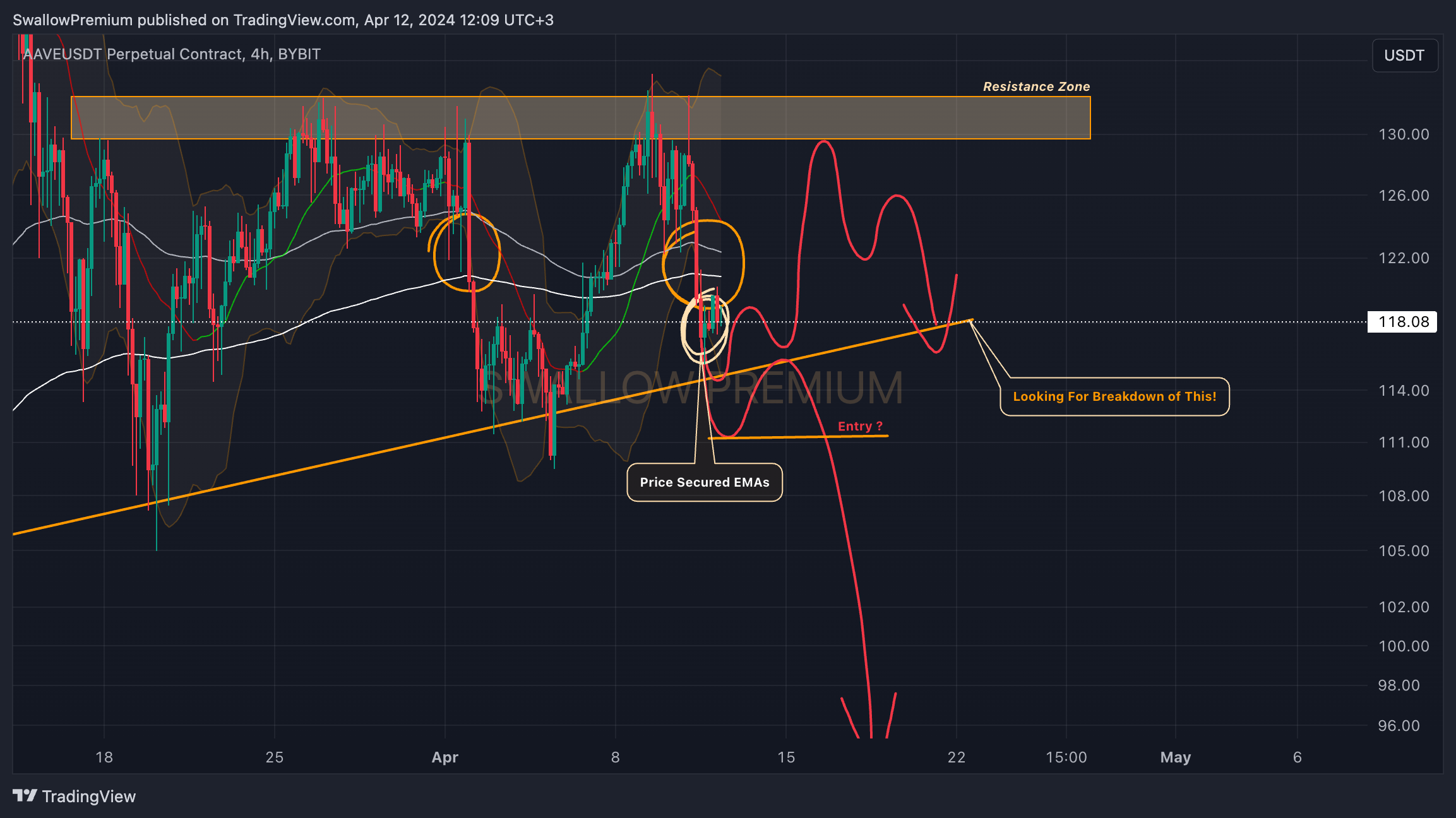
Task: Click the 96.00 price axis label
Action: 1399,726
